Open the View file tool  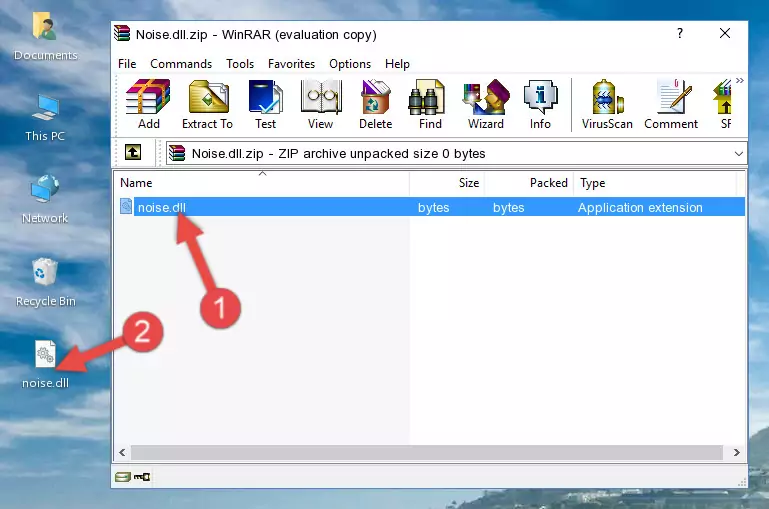[x=321, y=104]
